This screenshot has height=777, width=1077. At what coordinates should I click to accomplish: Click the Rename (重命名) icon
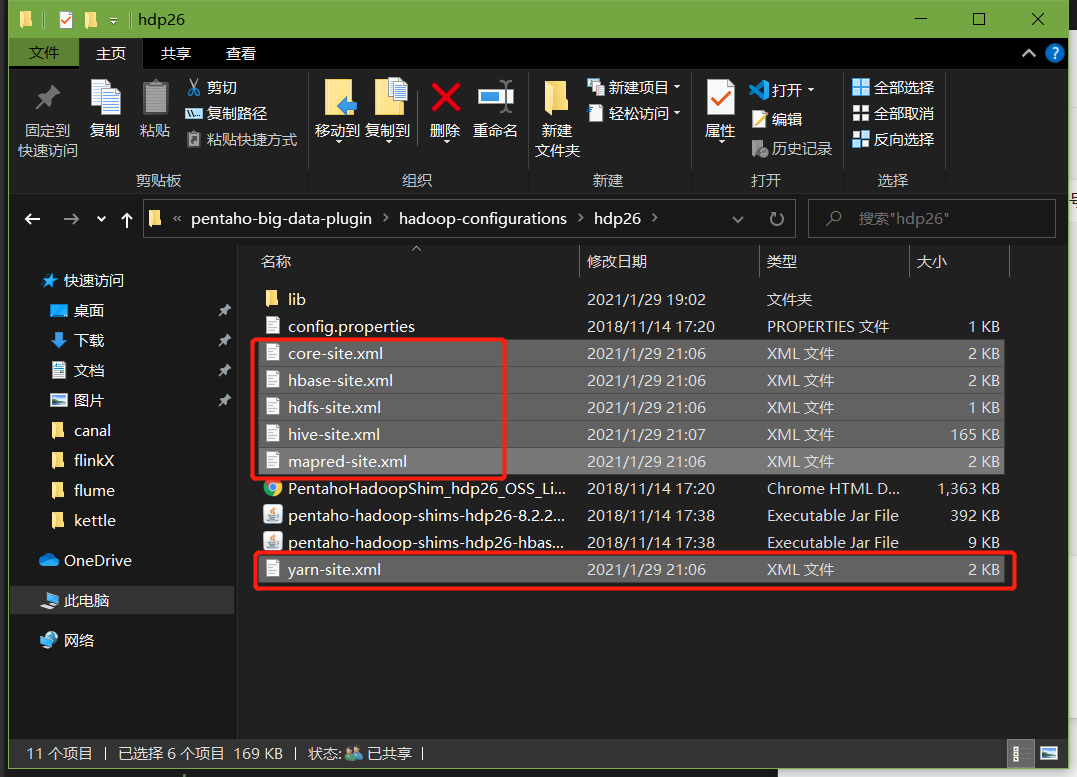coord(495,98)
